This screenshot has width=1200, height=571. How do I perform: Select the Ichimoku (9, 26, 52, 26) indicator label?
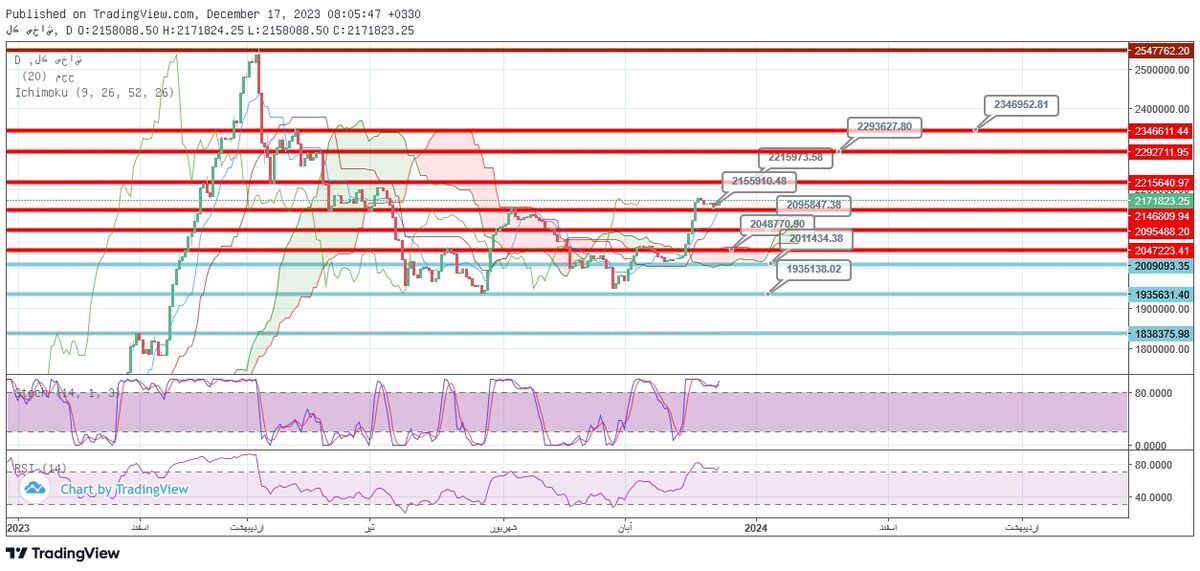(94, 92)
